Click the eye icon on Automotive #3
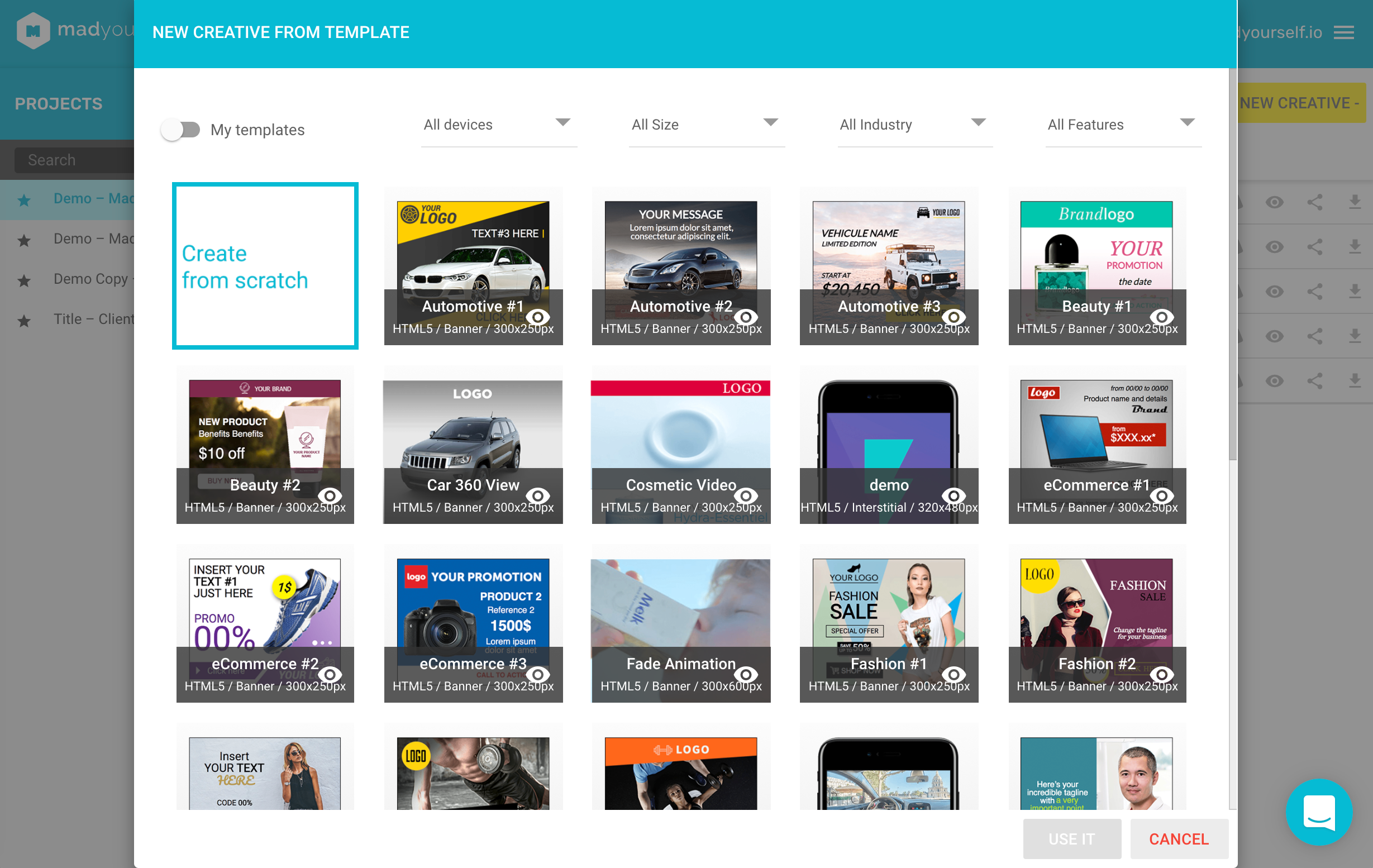The height and width of the screenshot is (868, 1373). 954,317
